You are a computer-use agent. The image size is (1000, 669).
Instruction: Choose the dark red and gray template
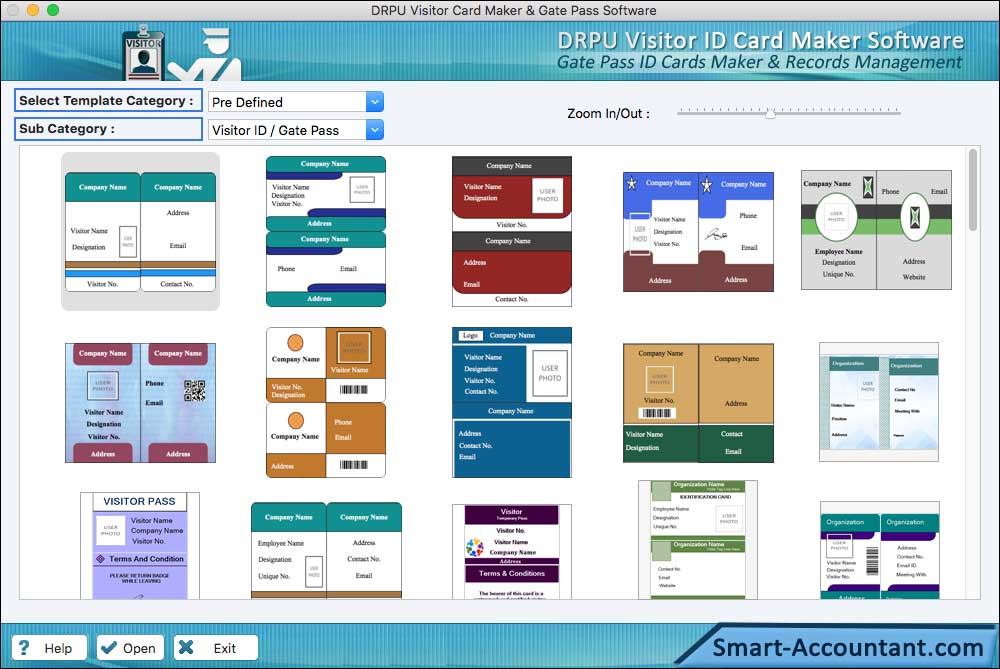tap(511, 232)
